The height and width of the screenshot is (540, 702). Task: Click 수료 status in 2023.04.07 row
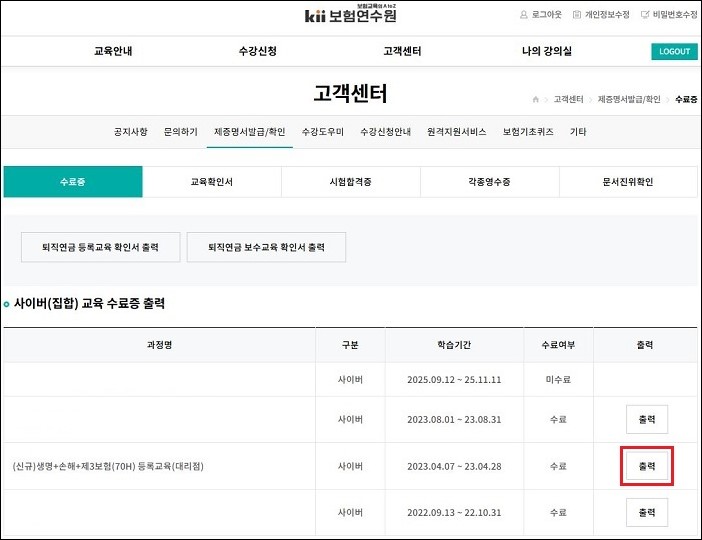click(x=558, y=467)
